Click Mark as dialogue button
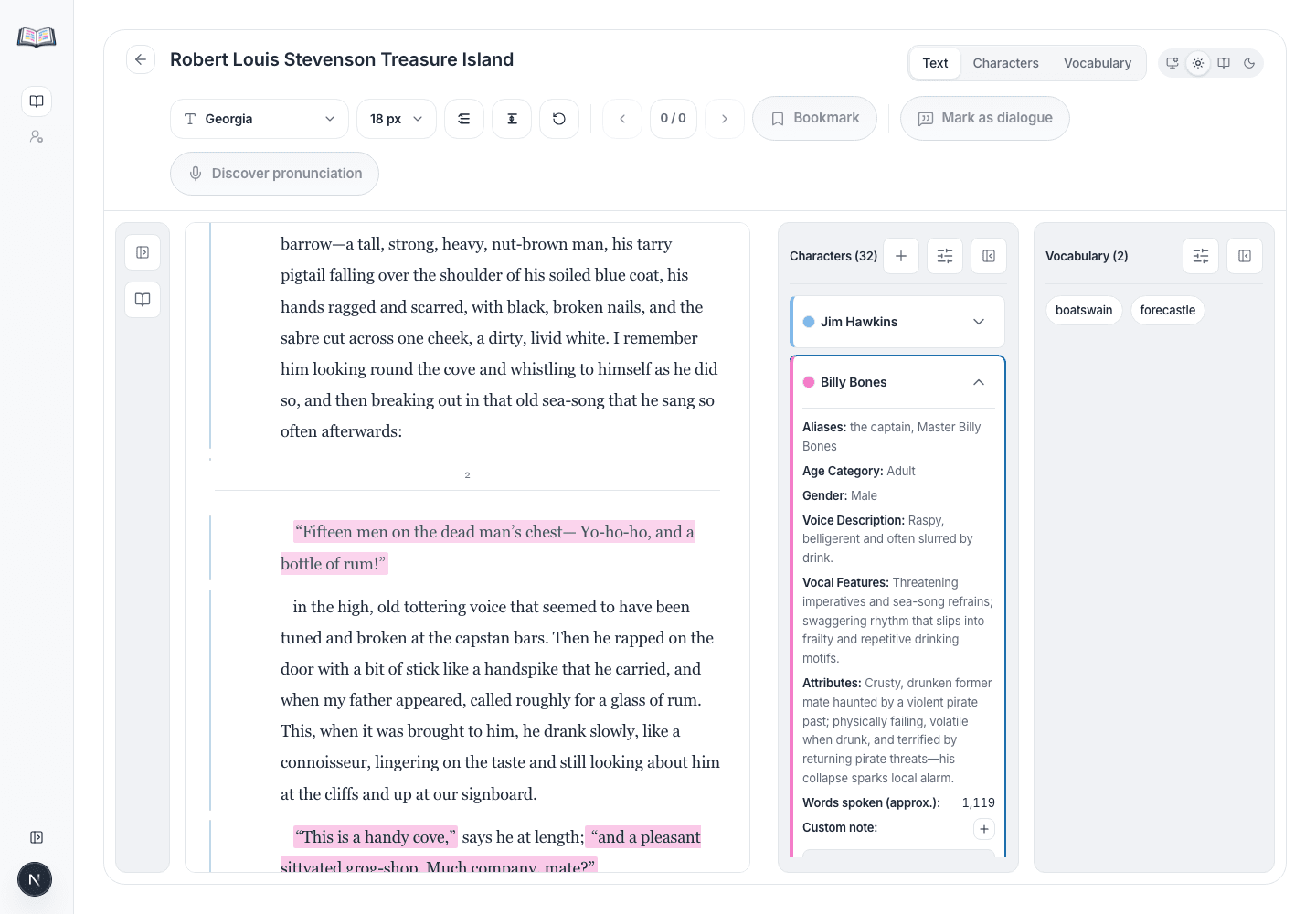 985,119
